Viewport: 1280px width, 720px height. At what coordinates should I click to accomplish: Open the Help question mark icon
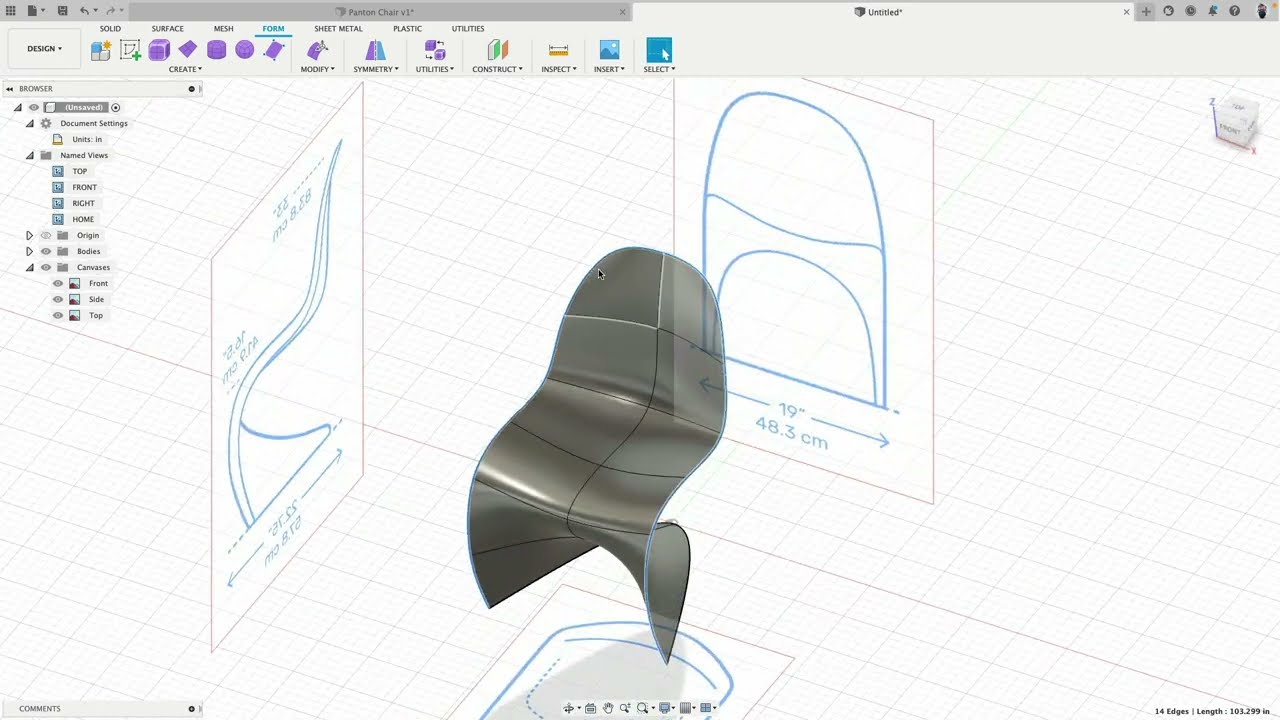[1235, 11]
